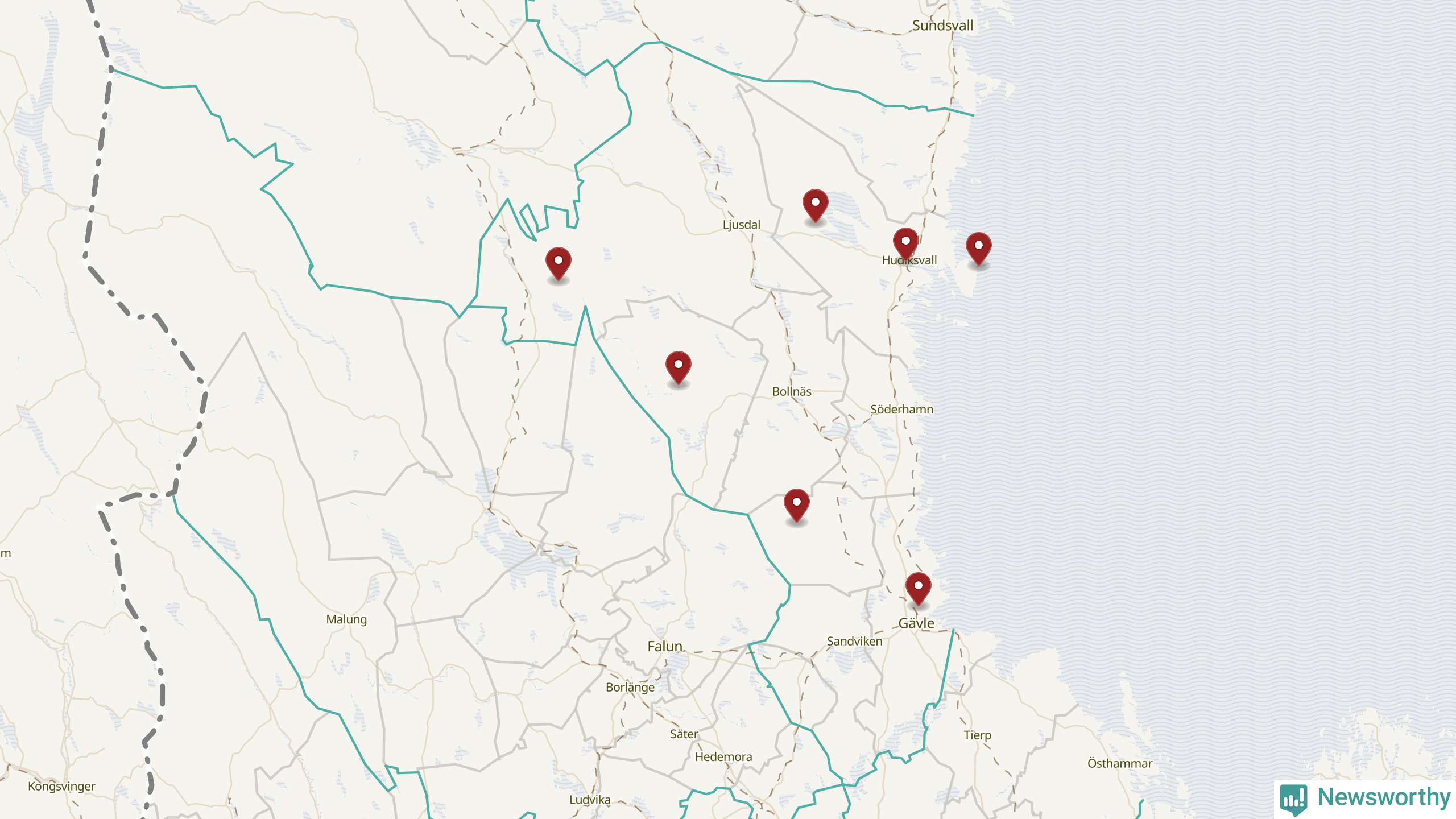Open the Newsworthy brand text link
Screen dimensions: 1456x819
(1383, 797)
